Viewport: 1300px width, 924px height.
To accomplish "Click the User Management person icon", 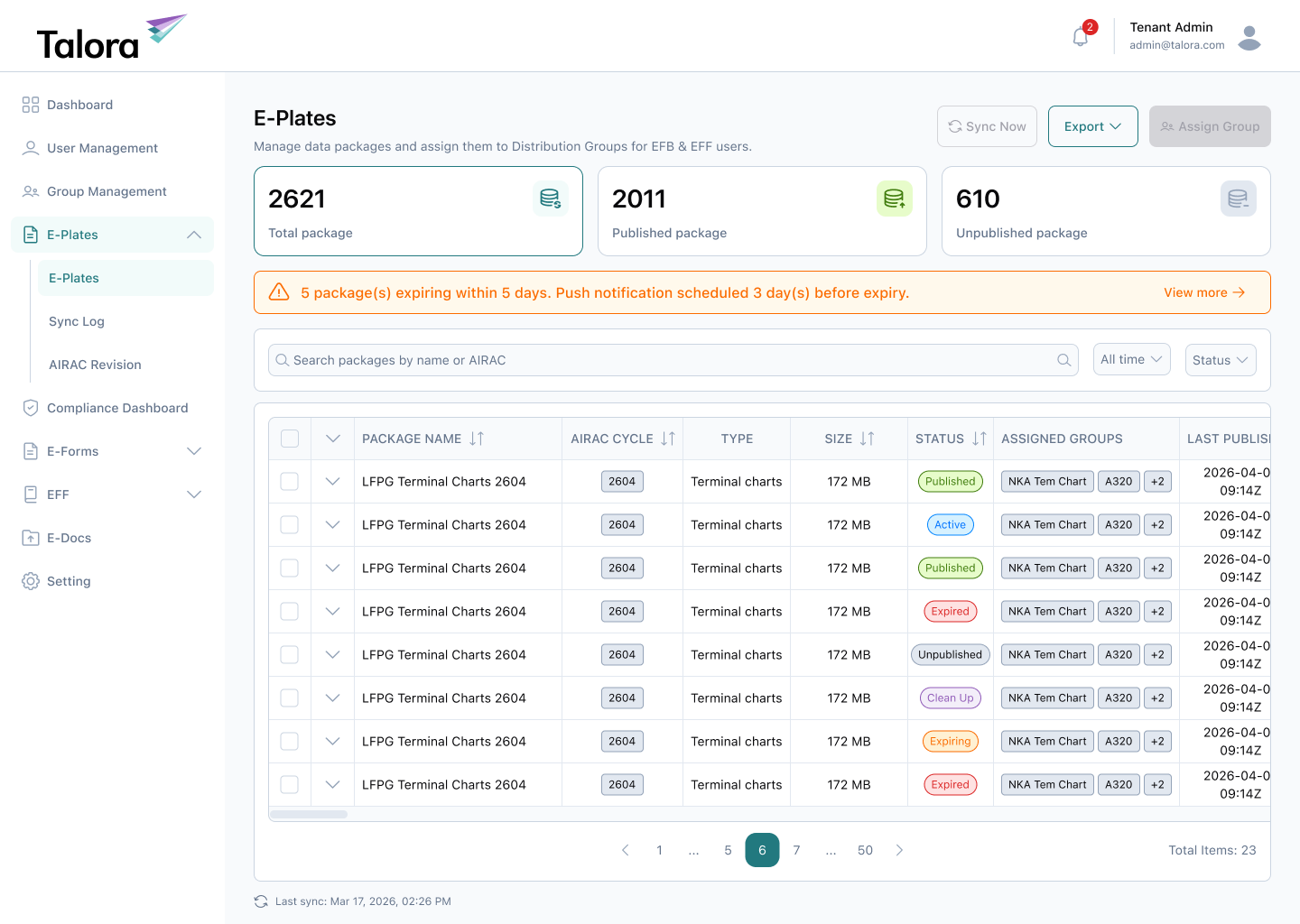I will [31, 148].
